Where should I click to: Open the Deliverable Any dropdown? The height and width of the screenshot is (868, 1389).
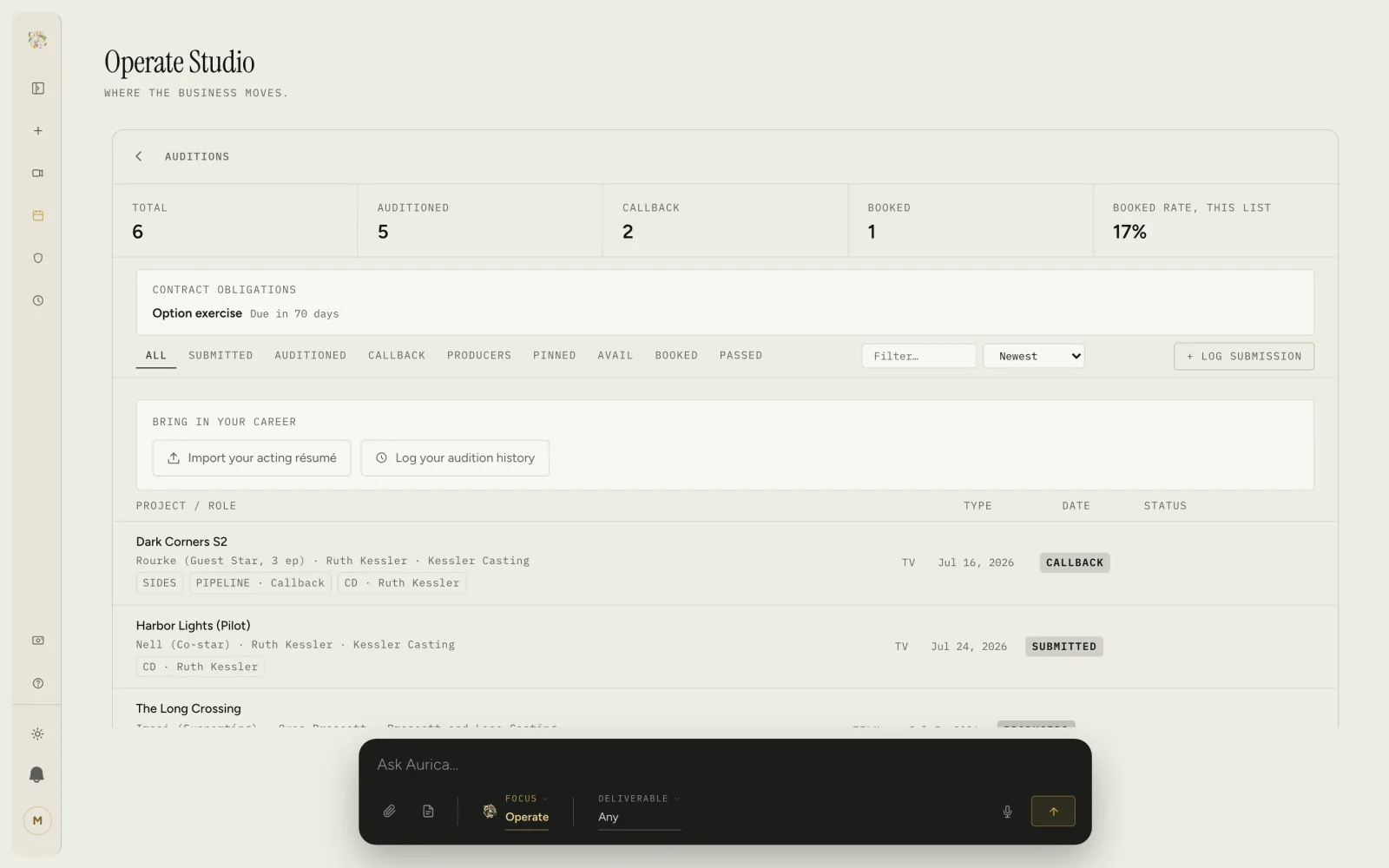coord(639,810)
